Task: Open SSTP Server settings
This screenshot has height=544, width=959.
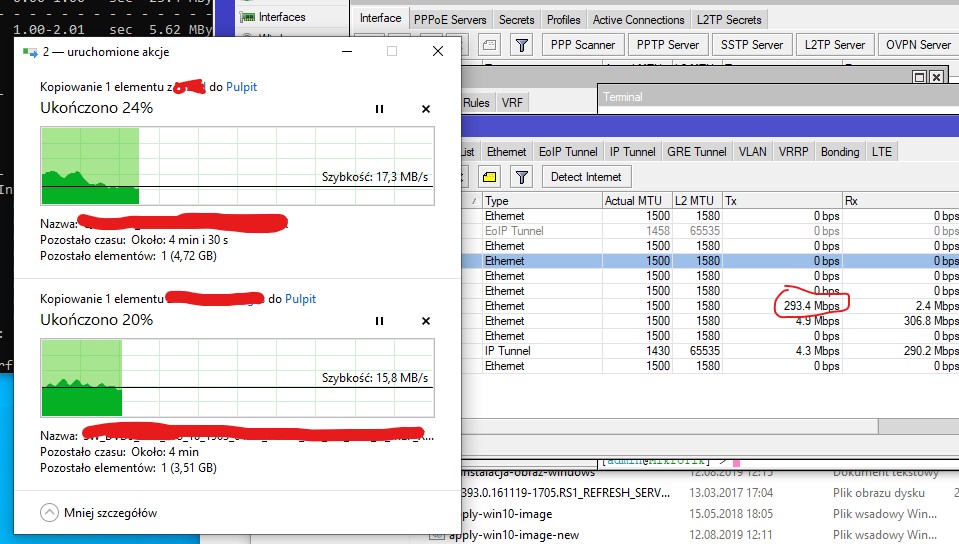Action: pos(752,45)
